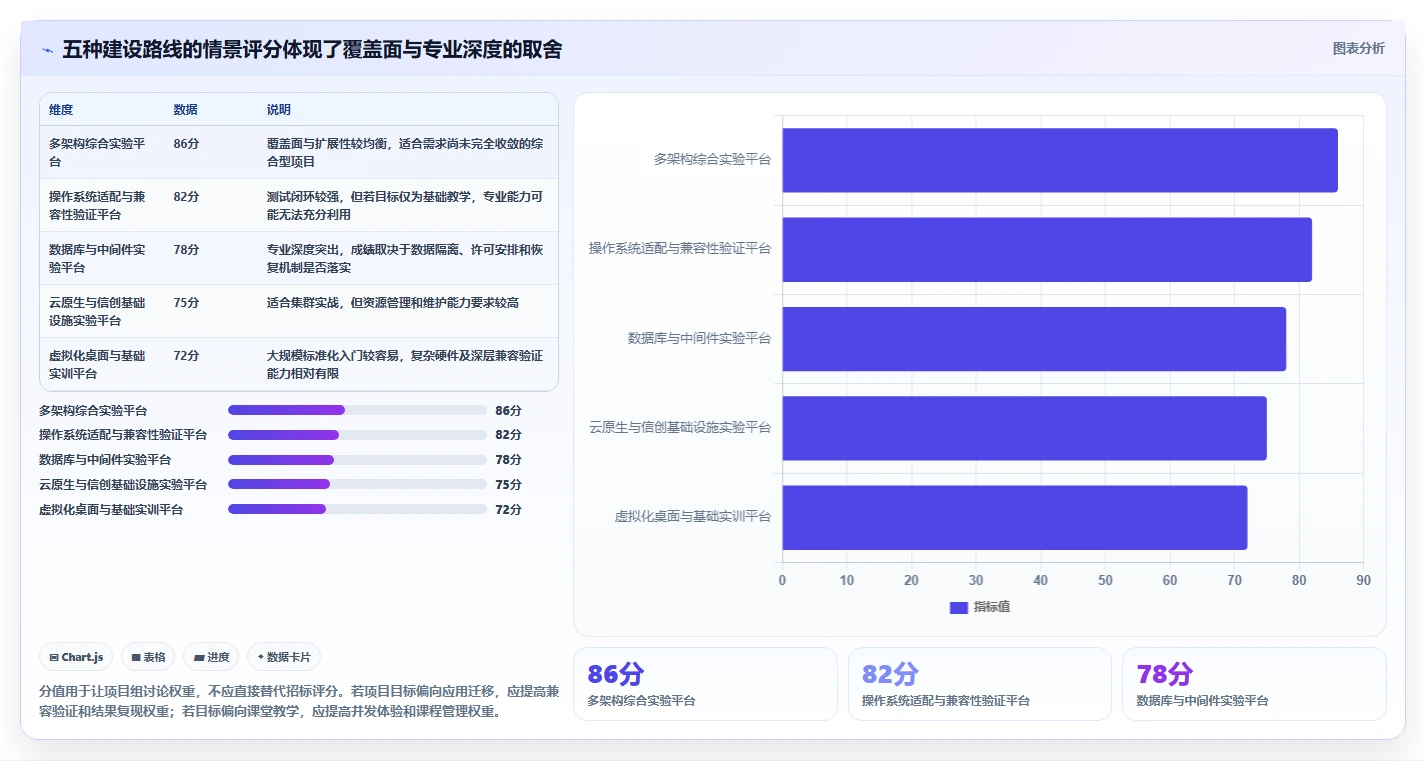
Task: Click the description starting 大规模标准化入门较容易
Action: coord(405,364)
